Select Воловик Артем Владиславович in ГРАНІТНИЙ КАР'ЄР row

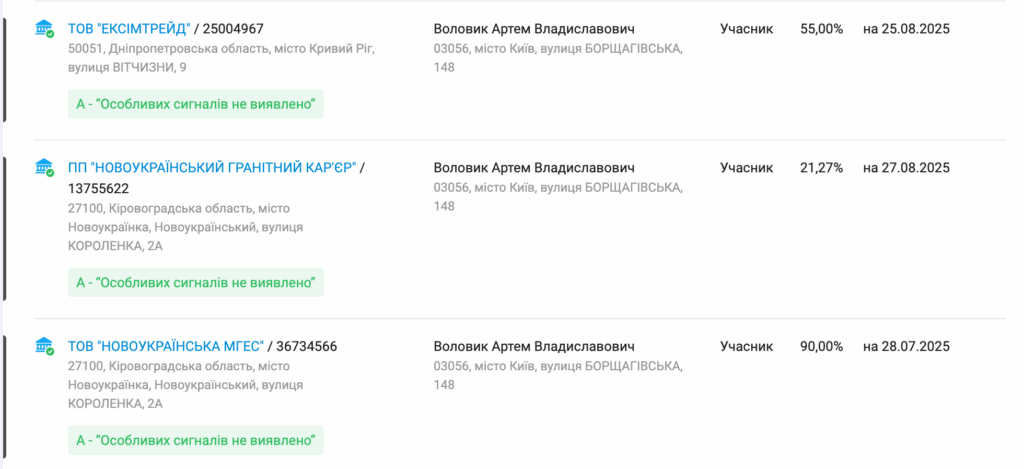tap(534, 168)
